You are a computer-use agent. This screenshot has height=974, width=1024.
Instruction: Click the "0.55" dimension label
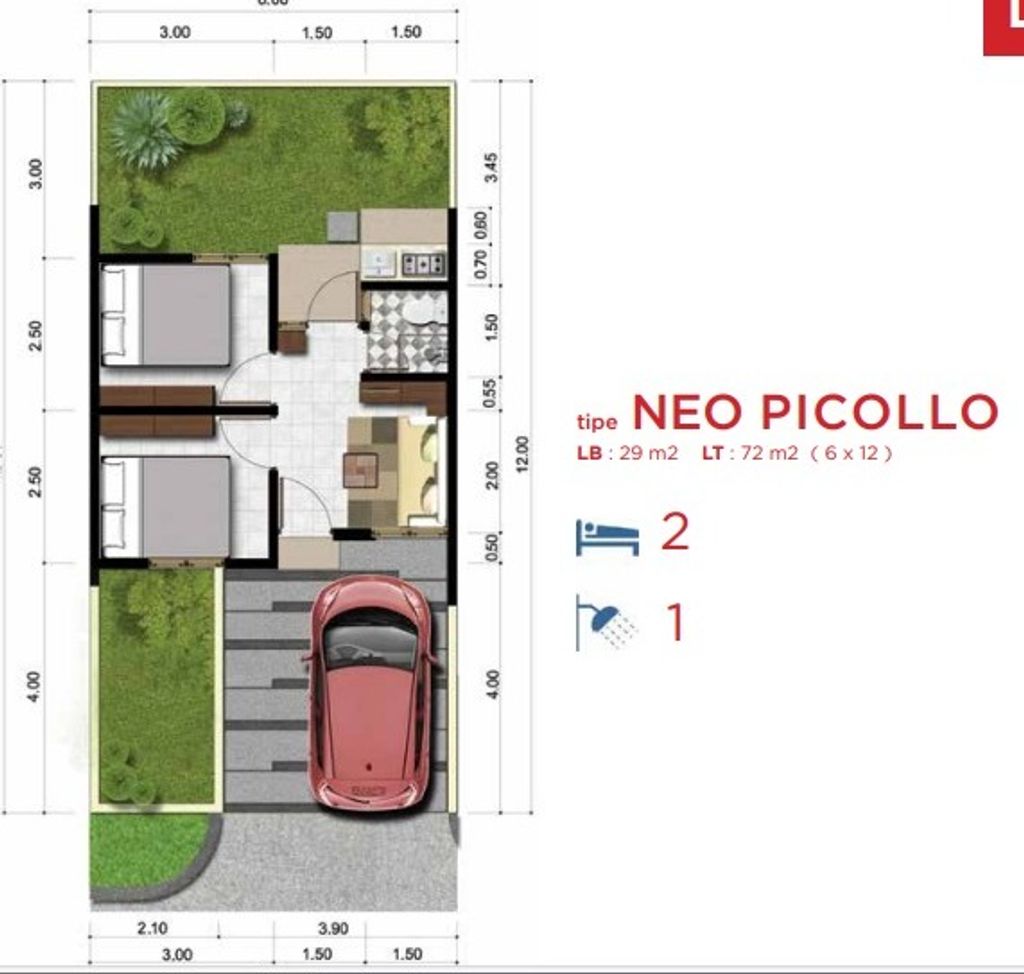[490, 393]
